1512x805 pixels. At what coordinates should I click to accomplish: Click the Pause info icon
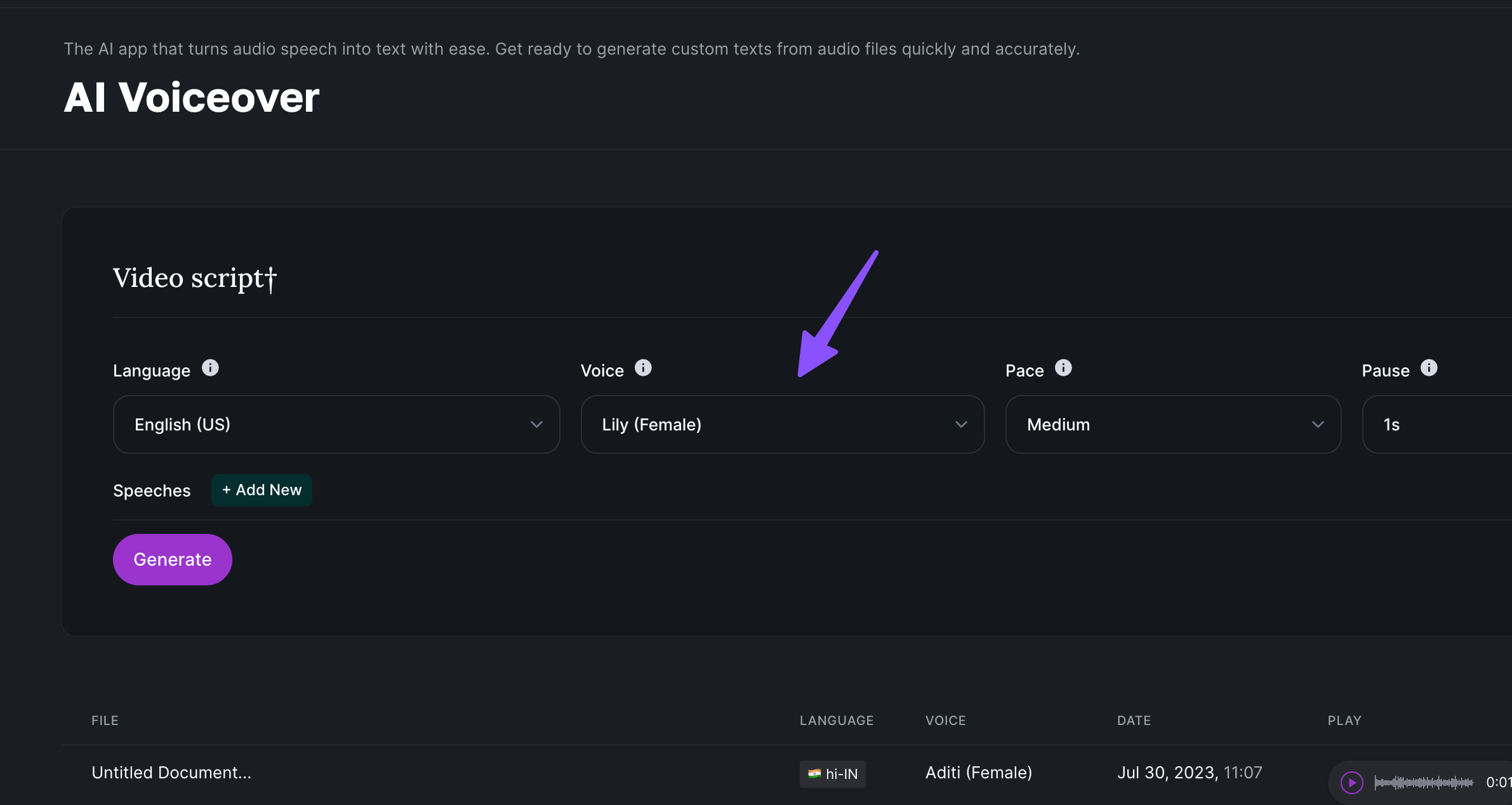(x=1429, y=368)
